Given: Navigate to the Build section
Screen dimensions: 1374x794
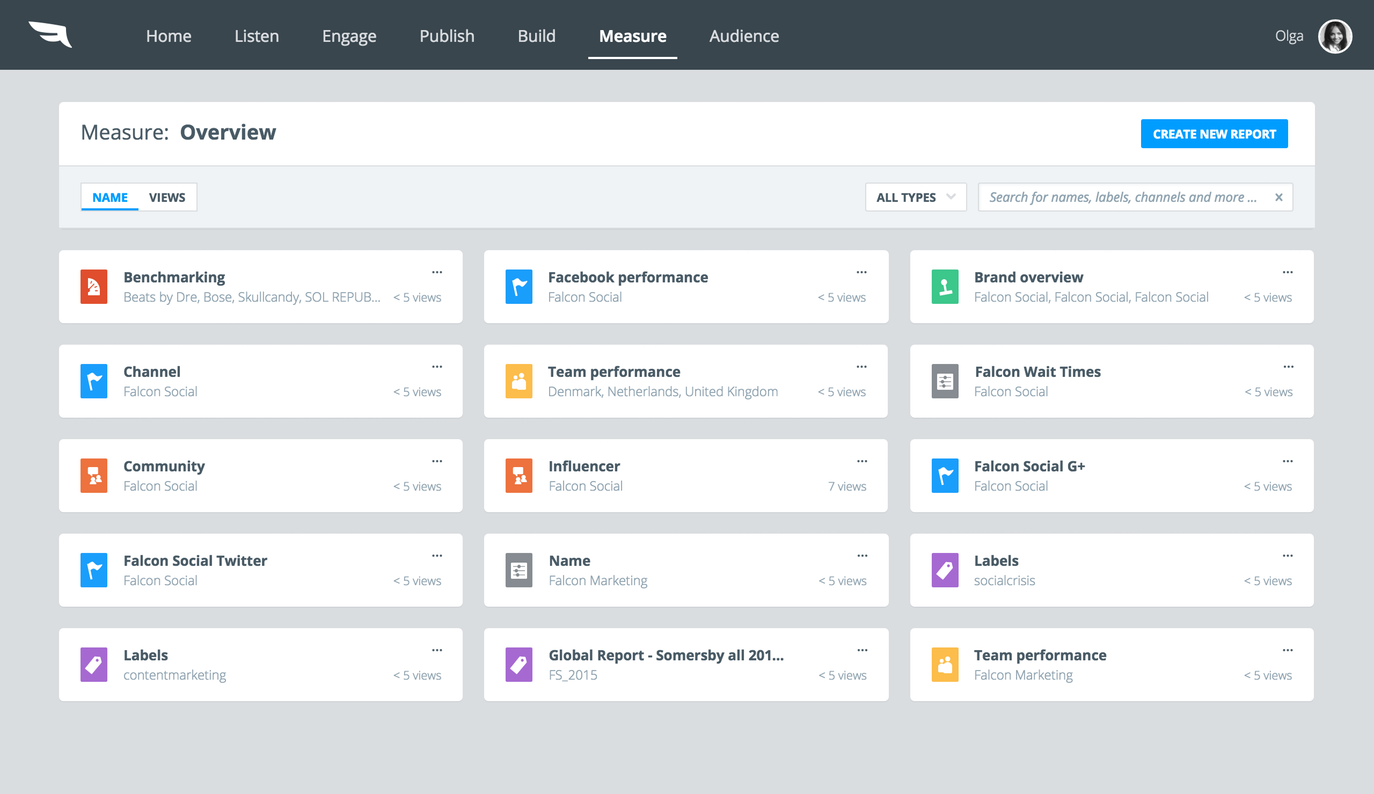Looking at the screenshot, I should pos(537,36).
